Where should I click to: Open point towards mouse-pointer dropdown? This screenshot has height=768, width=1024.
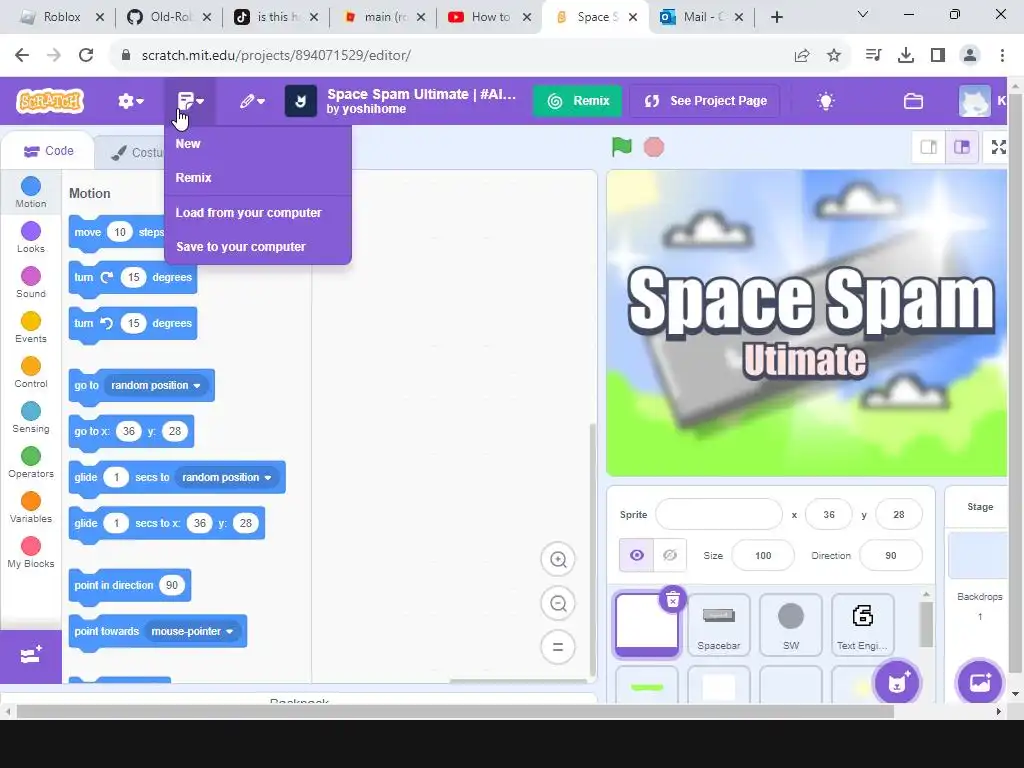coord(192,632)
